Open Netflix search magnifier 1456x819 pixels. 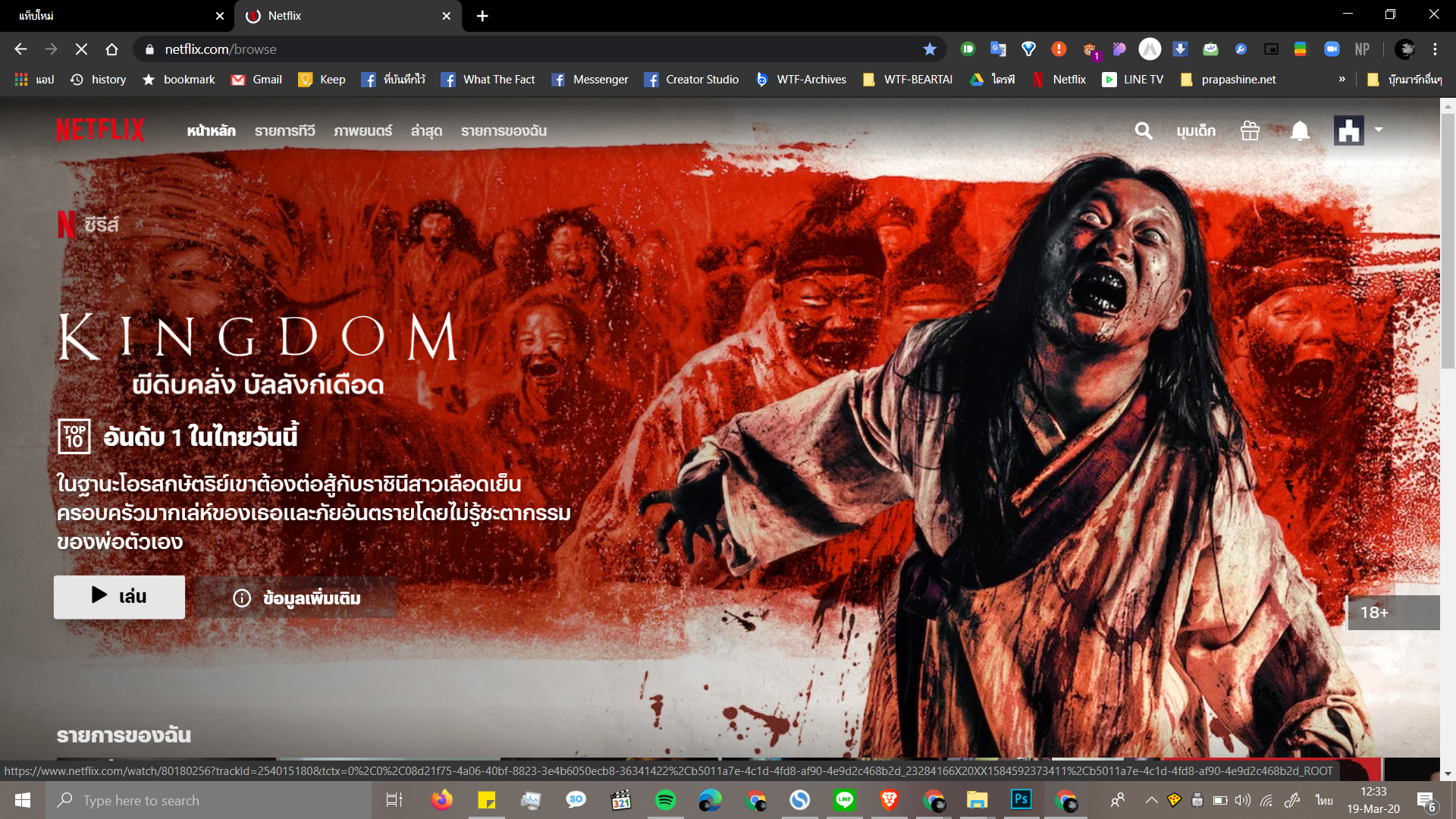point(1144,131)
